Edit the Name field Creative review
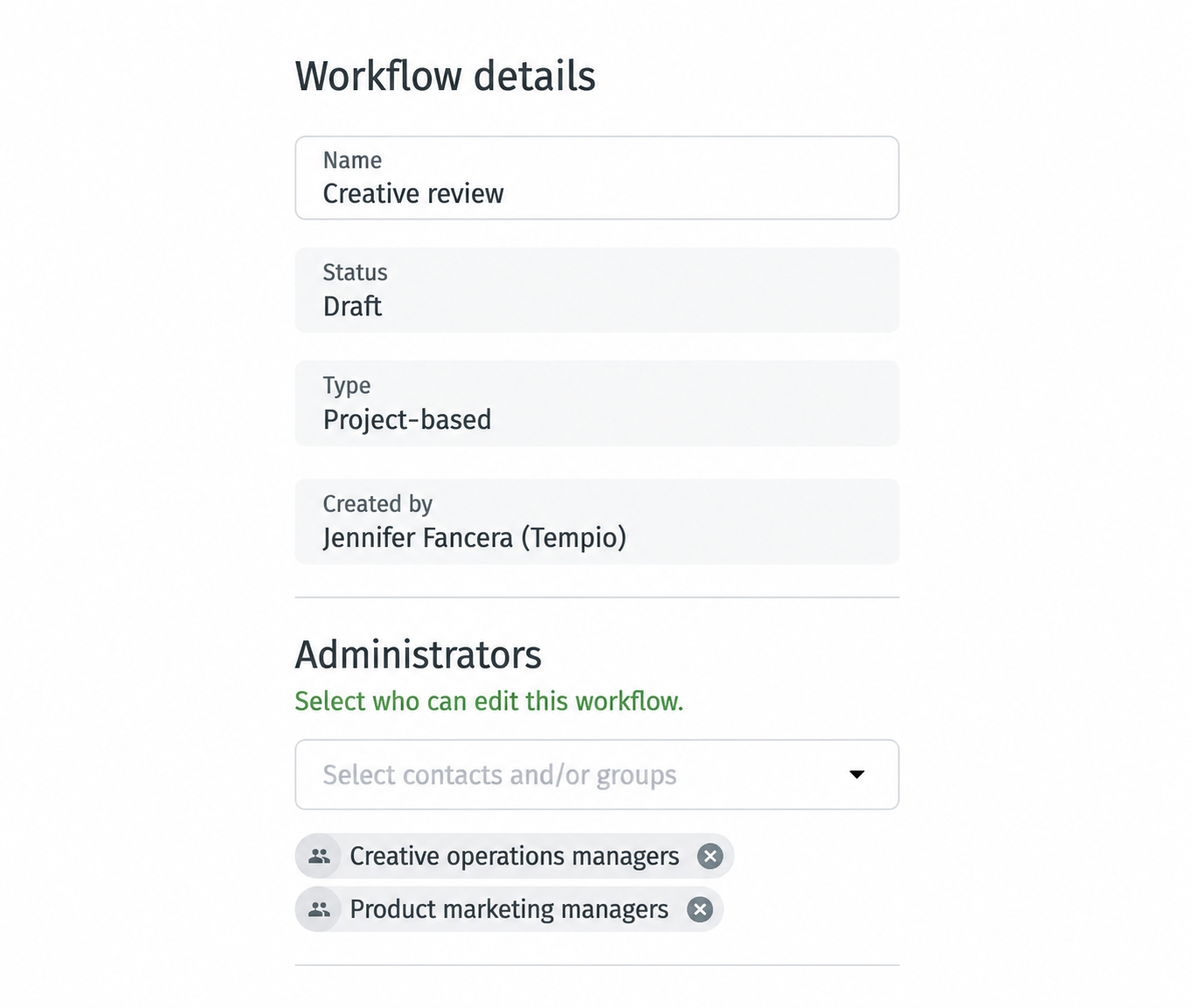Screen dimensions: 1191x1008 [597, 177]
